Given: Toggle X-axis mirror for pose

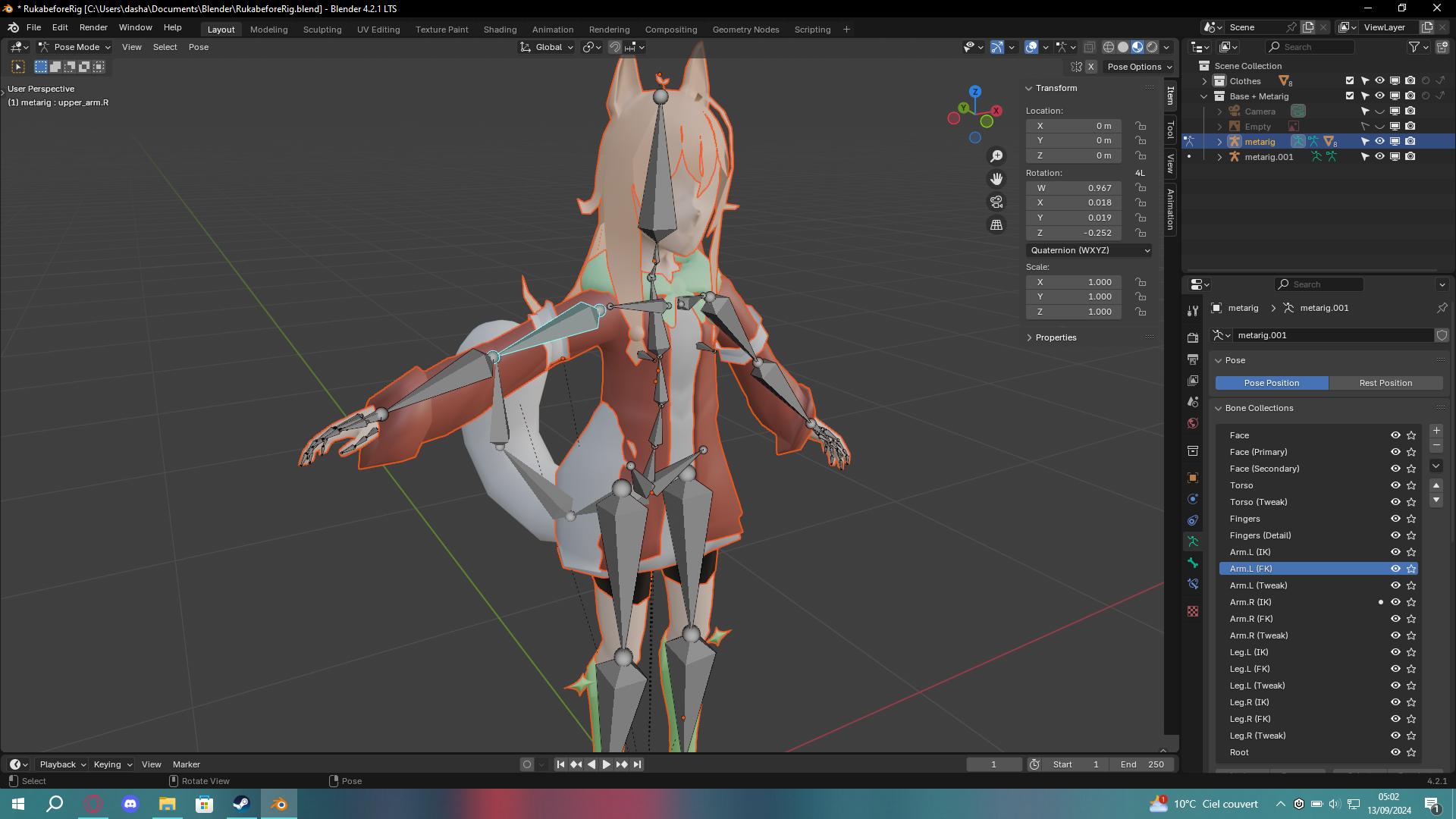Looking at the screenshot, I should click(x=1091, y=67).
